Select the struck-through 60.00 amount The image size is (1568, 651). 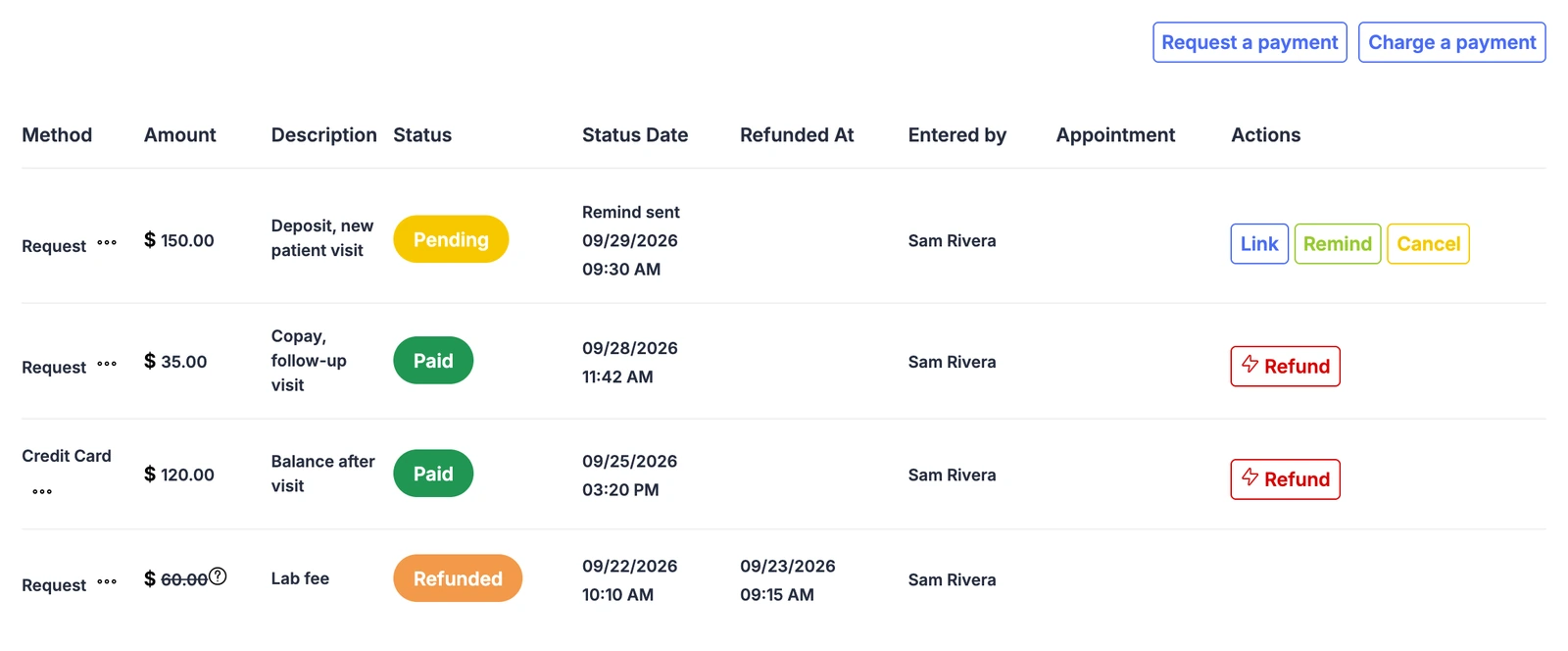pos(184,579)
